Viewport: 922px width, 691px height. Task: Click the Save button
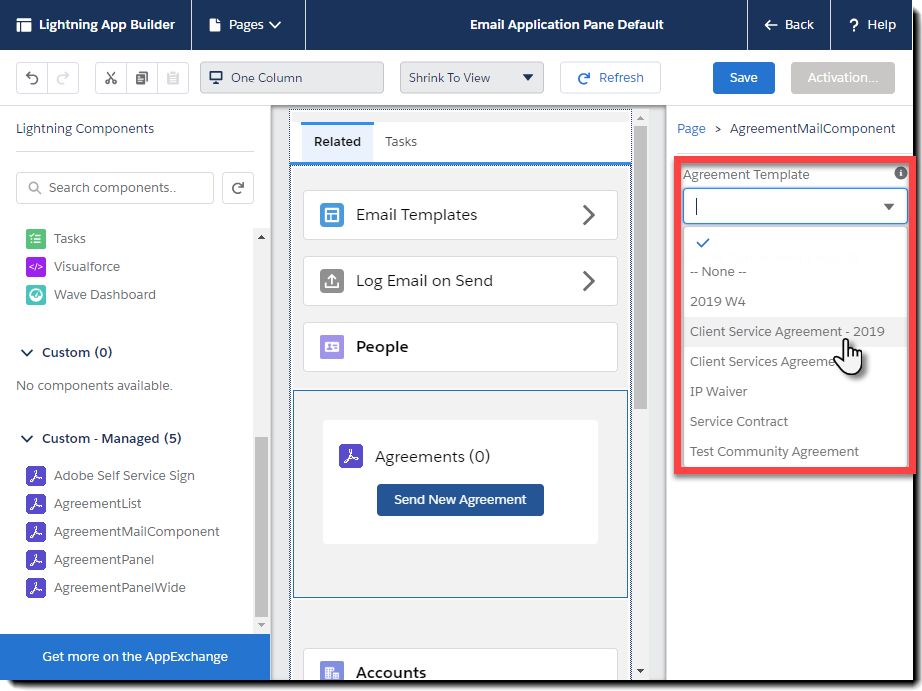click(x=743, y=78)
